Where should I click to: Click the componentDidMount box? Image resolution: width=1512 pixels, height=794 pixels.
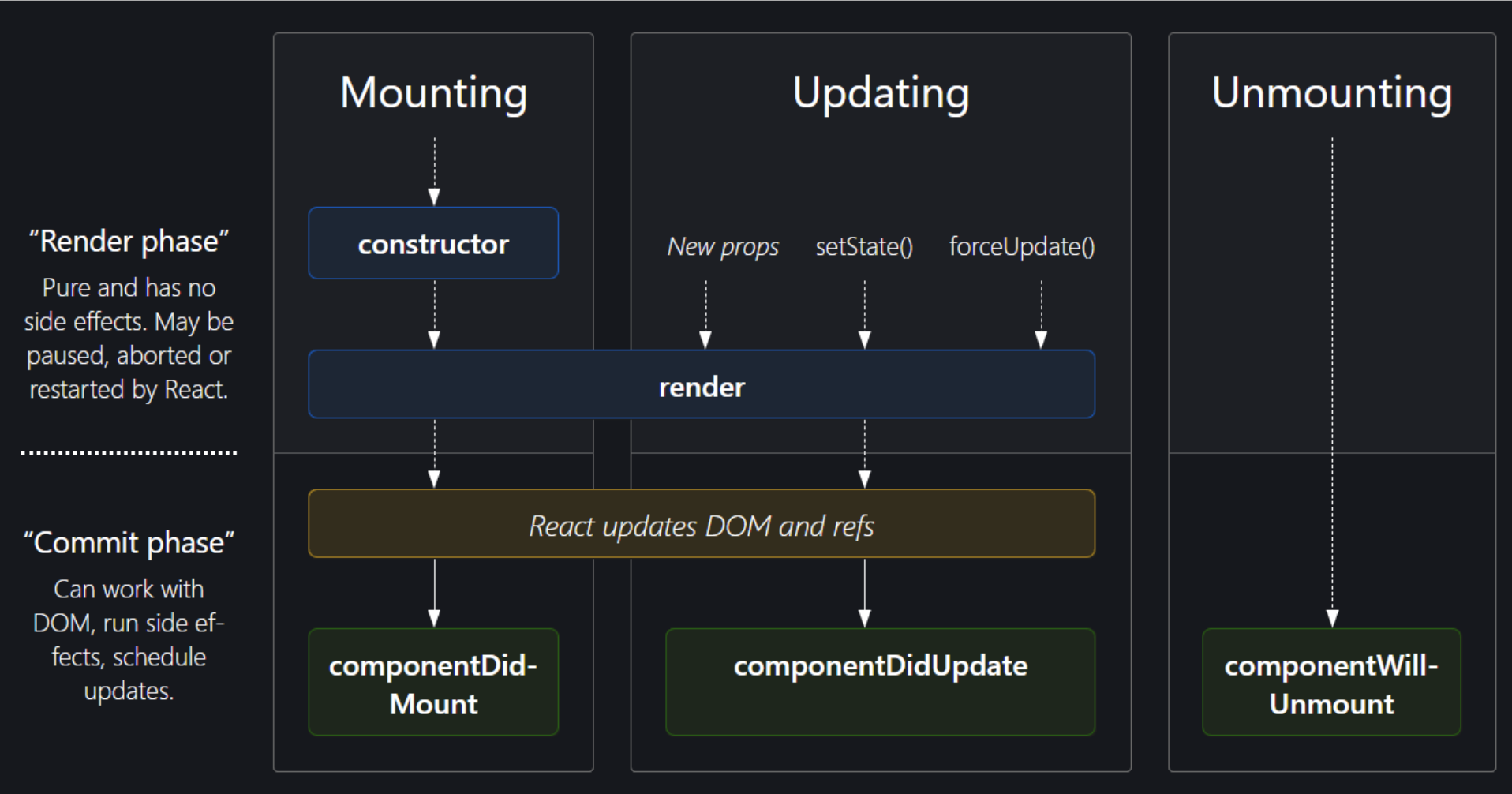pyautogui.click(x=433, y=683)
